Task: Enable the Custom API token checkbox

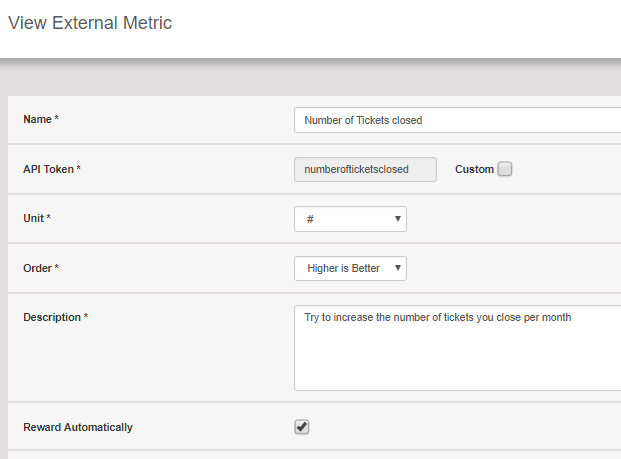Action: point(505,169)
